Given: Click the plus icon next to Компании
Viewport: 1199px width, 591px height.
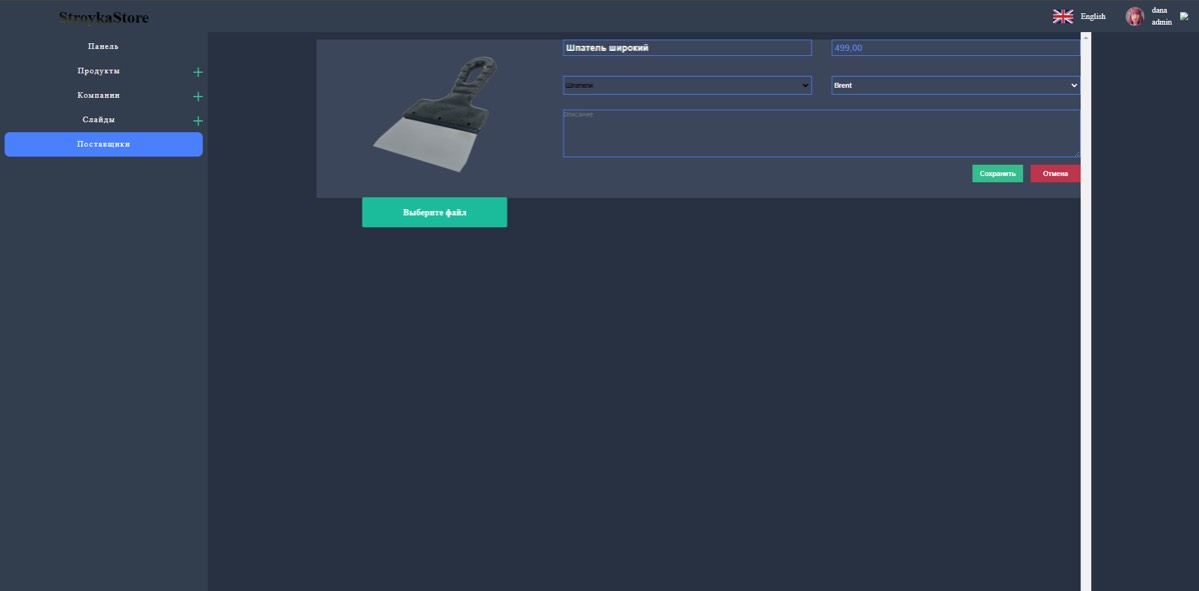Looking at the screenshot, I should coord(197,96).
